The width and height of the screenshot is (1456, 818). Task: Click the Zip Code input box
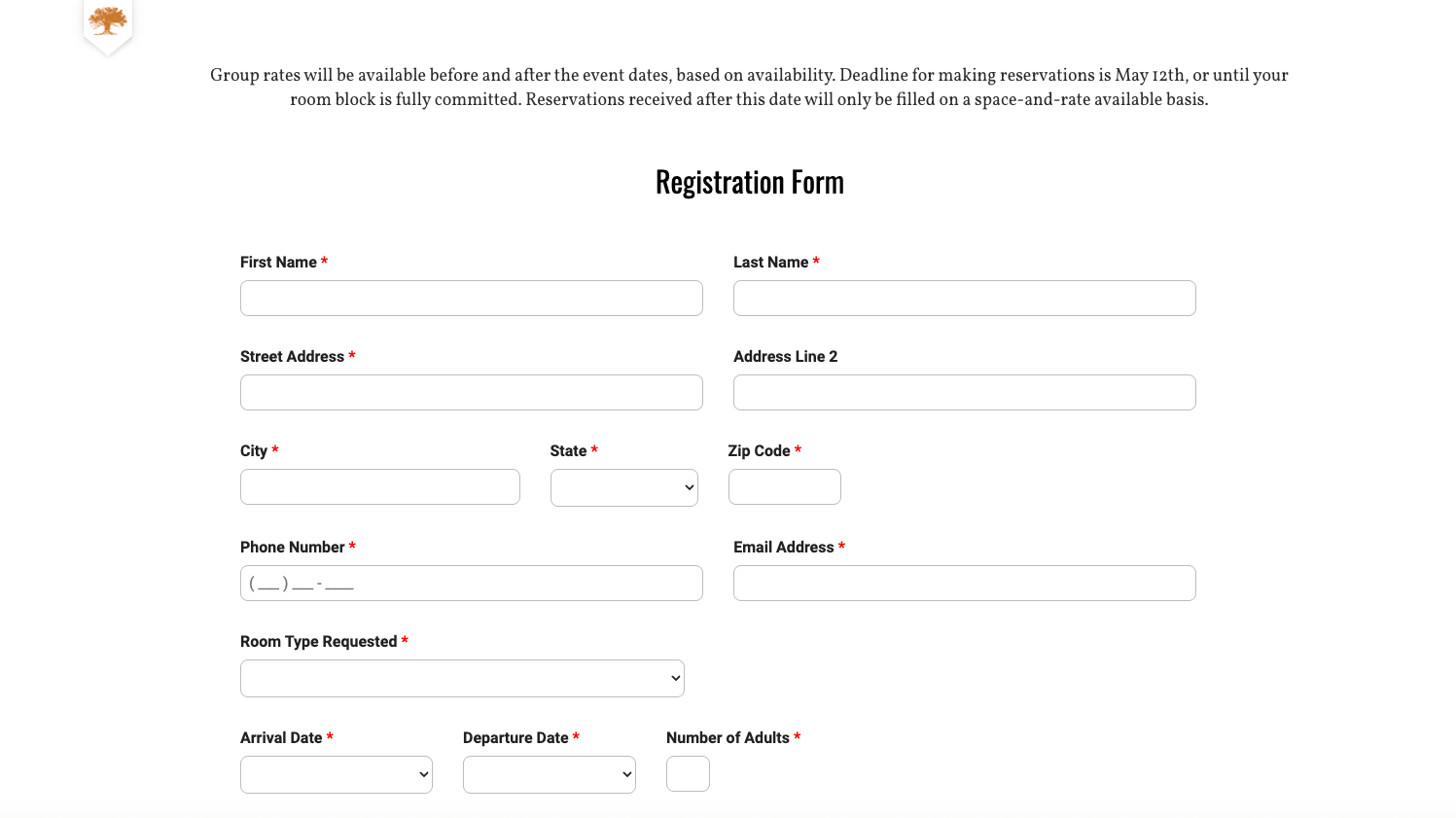coord(784,487)
